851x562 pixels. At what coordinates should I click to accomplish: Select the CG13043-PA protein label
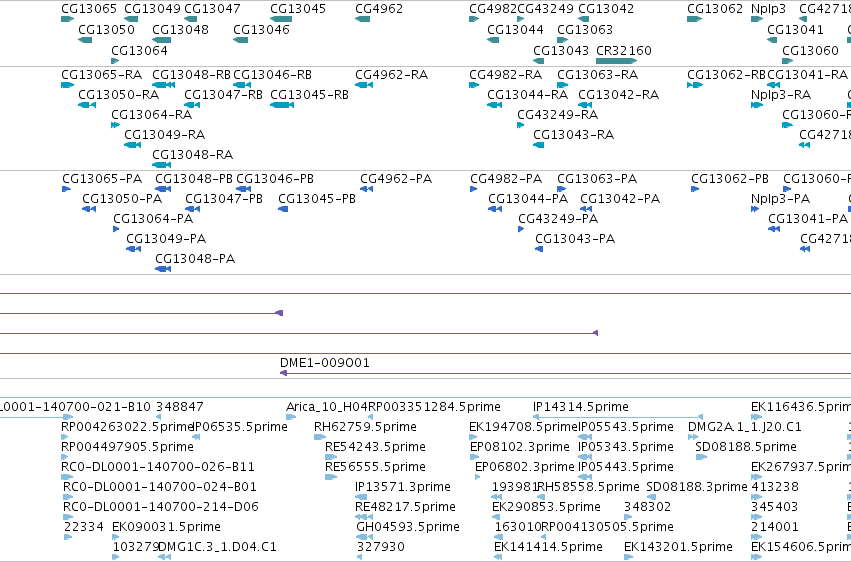(575, 239)
